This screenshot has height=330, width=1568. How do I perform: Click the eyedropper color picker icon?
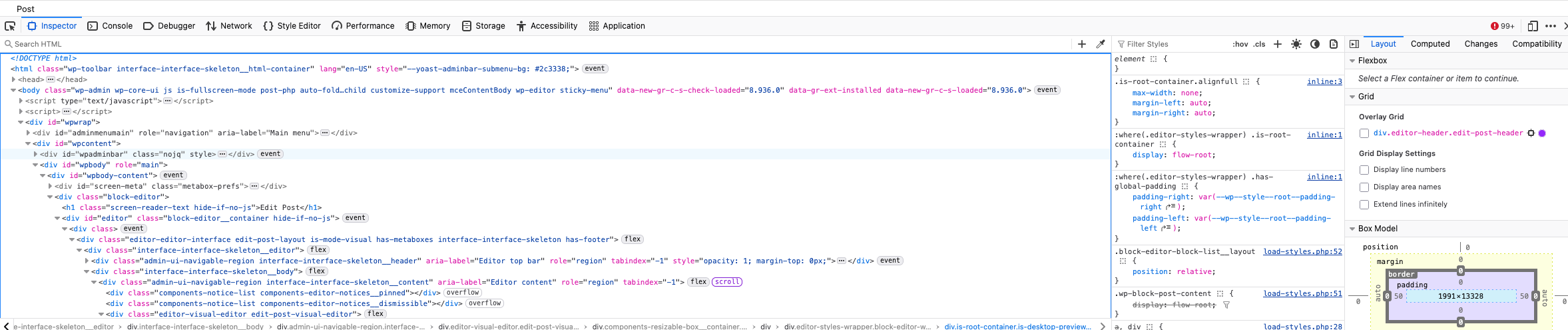tap(1101, 44)
